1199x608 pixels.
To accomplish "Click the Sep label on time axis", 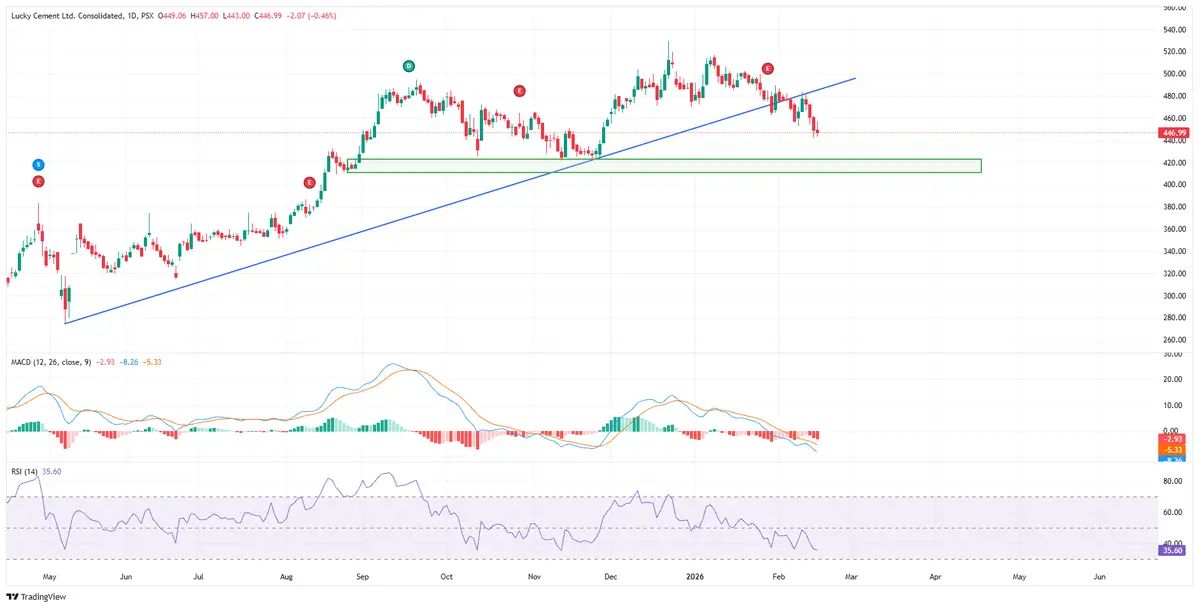I will point(363,577).
